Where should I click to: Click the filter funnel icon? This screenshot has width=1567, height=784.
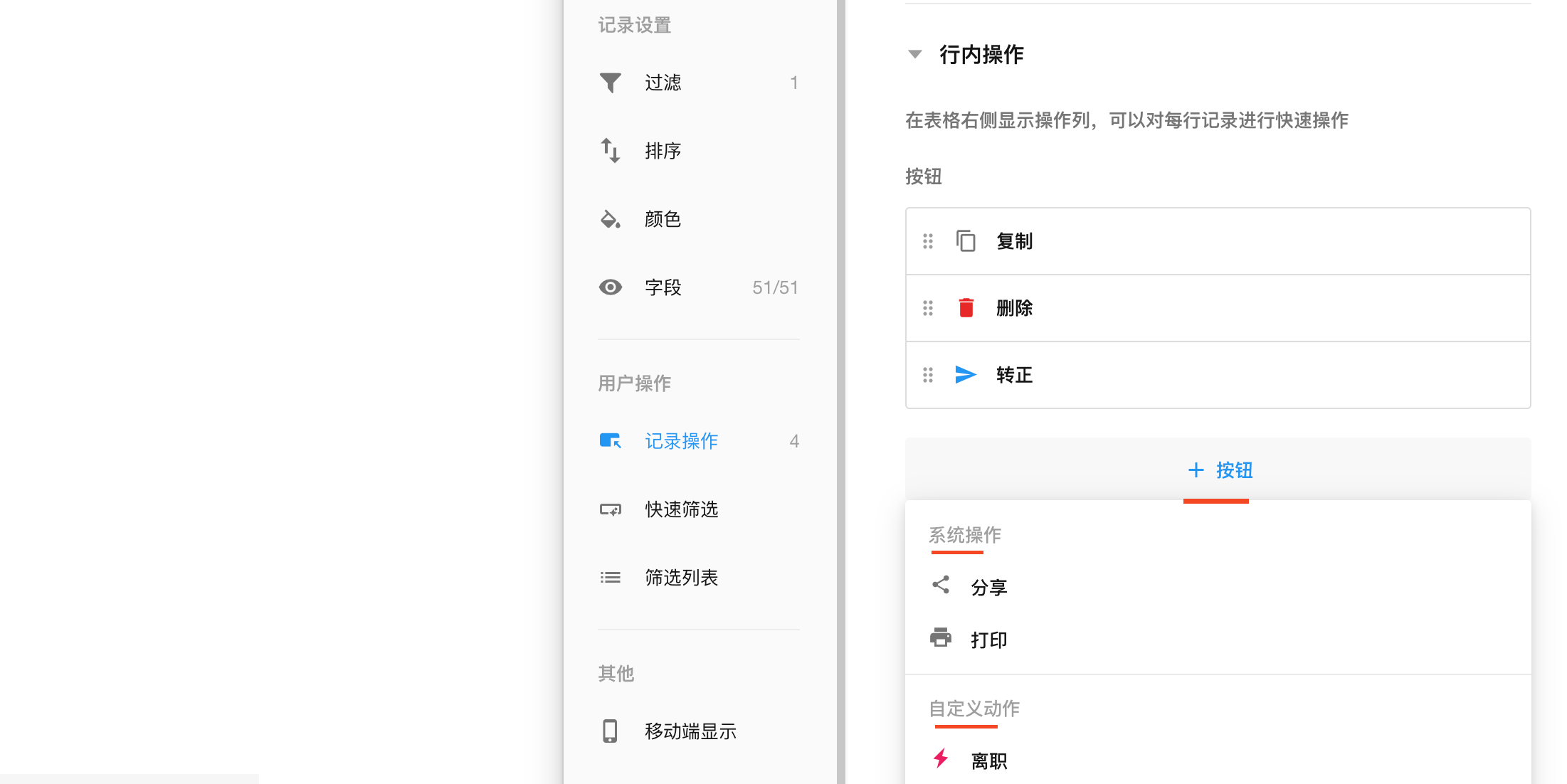[610, 83]
